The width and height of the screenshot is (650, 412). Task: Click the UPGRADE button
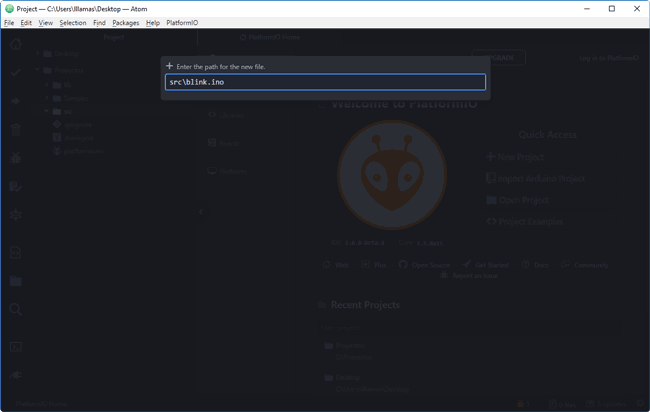pos(499,58)
